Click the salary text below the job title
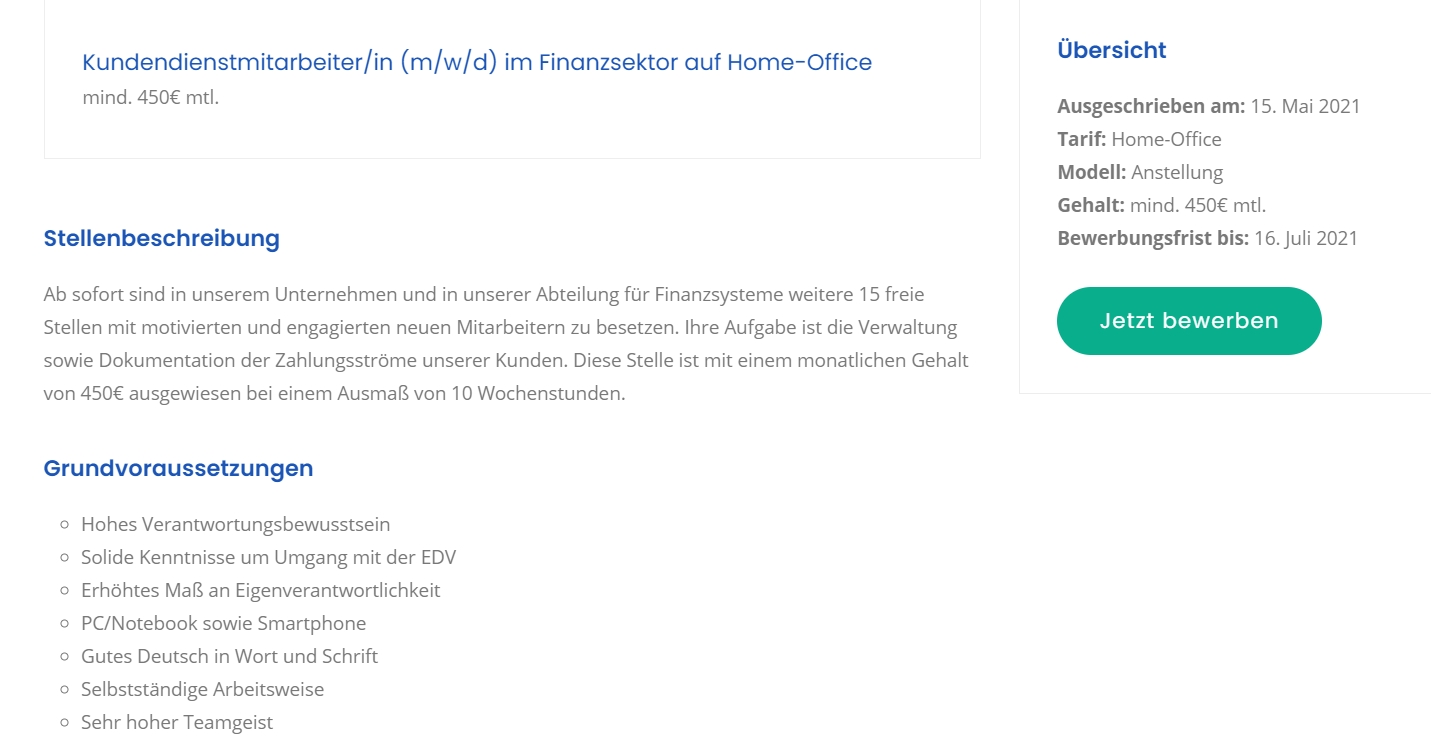The width and height of the screenshot is (1431, 753). pos(150,98)
